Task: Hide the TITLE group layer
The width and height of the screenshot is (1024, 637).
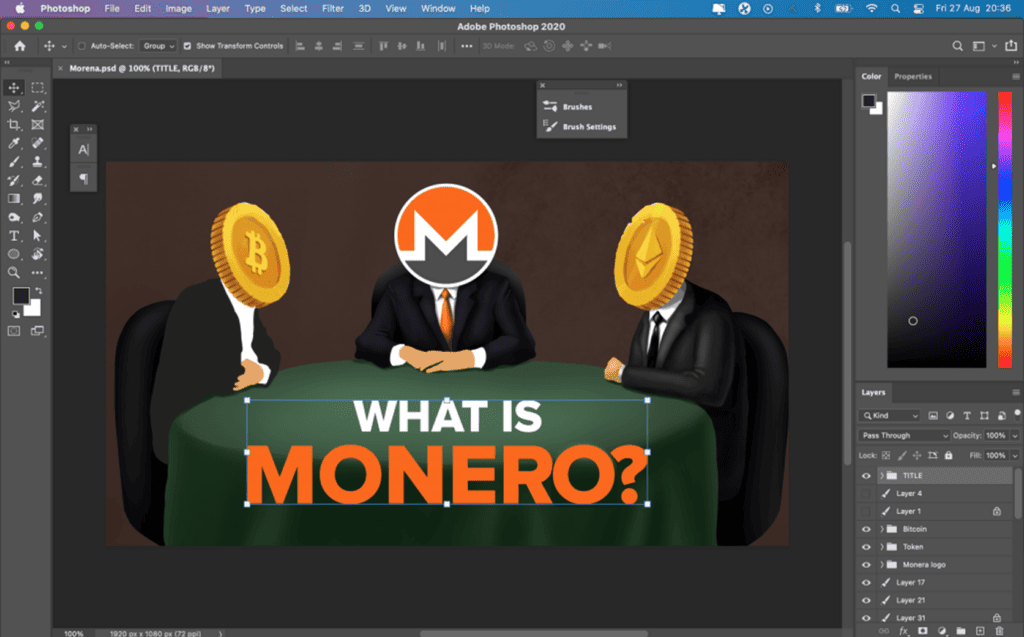Action: point(867,476)
